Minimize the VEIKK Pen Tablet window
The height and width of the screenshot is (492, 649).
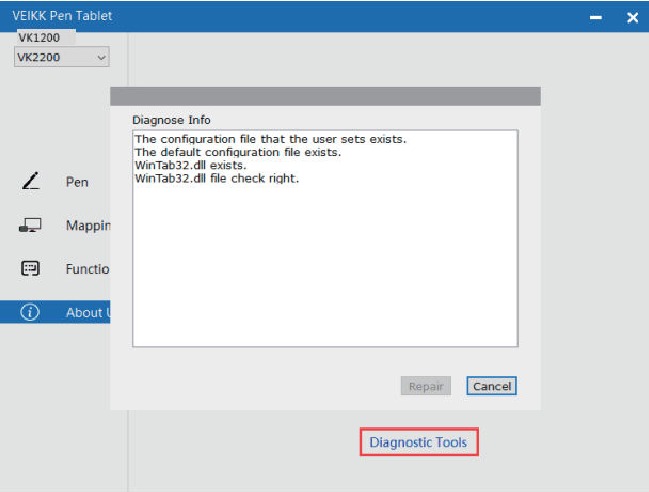pyautogui.click(x=596, y=17)
